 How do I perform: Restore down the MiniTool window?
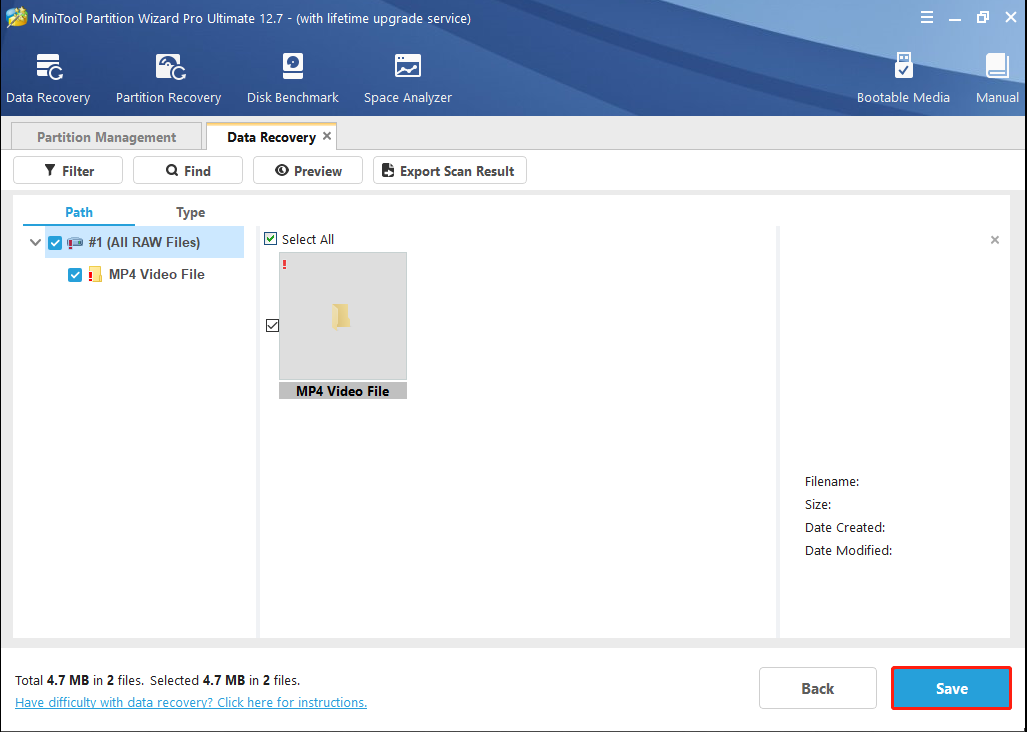[x=982, y=18]
